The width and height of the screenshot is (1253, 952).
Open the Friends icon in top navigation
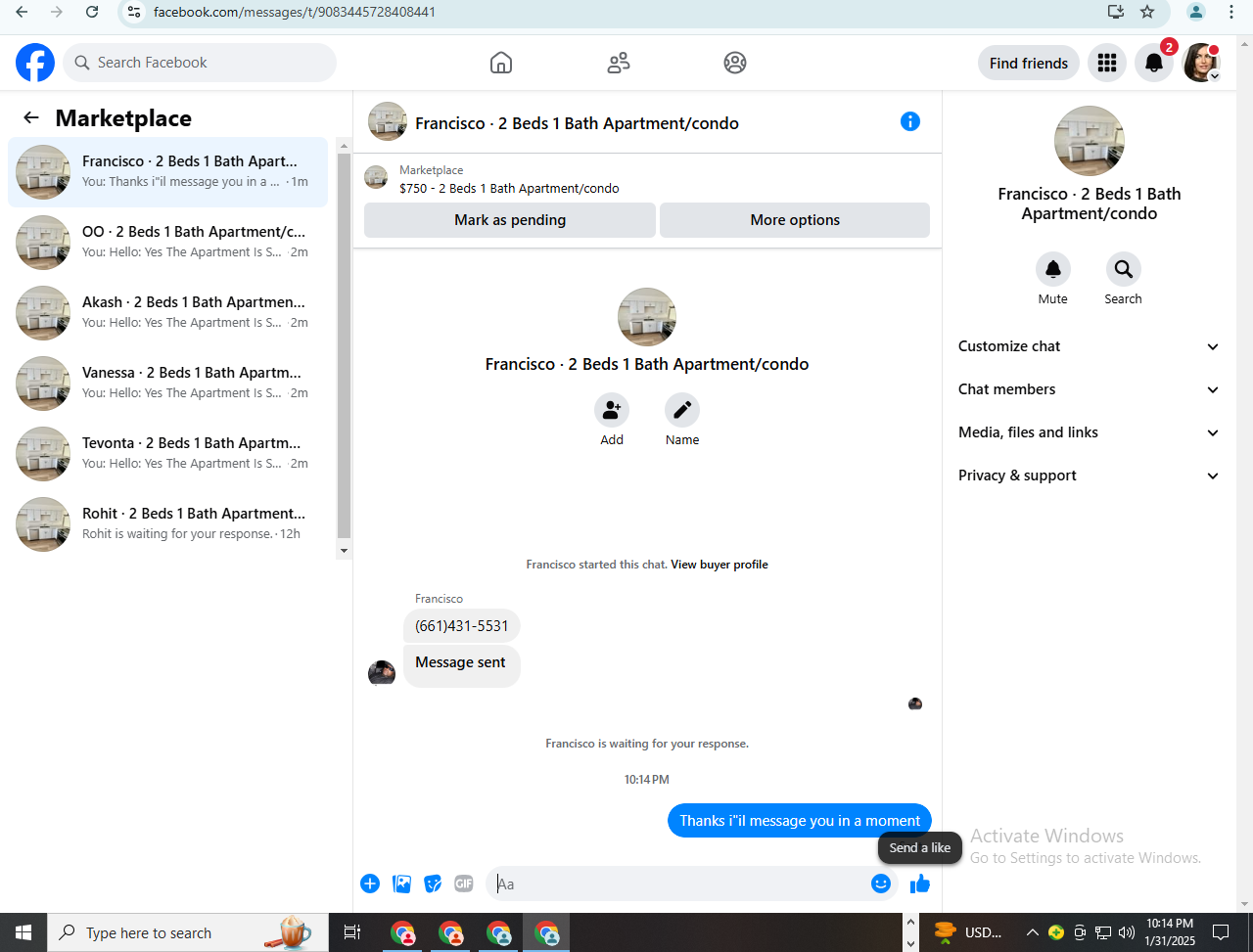click(619, 63)
